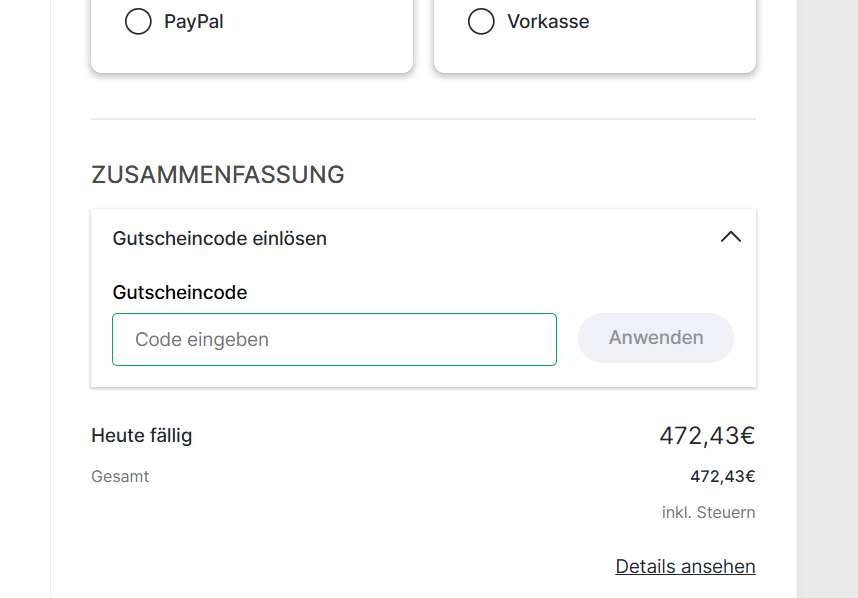Collapse the coupon section with the chevron arrow
Screen dimensions: 858x598
tap(731, 237)
